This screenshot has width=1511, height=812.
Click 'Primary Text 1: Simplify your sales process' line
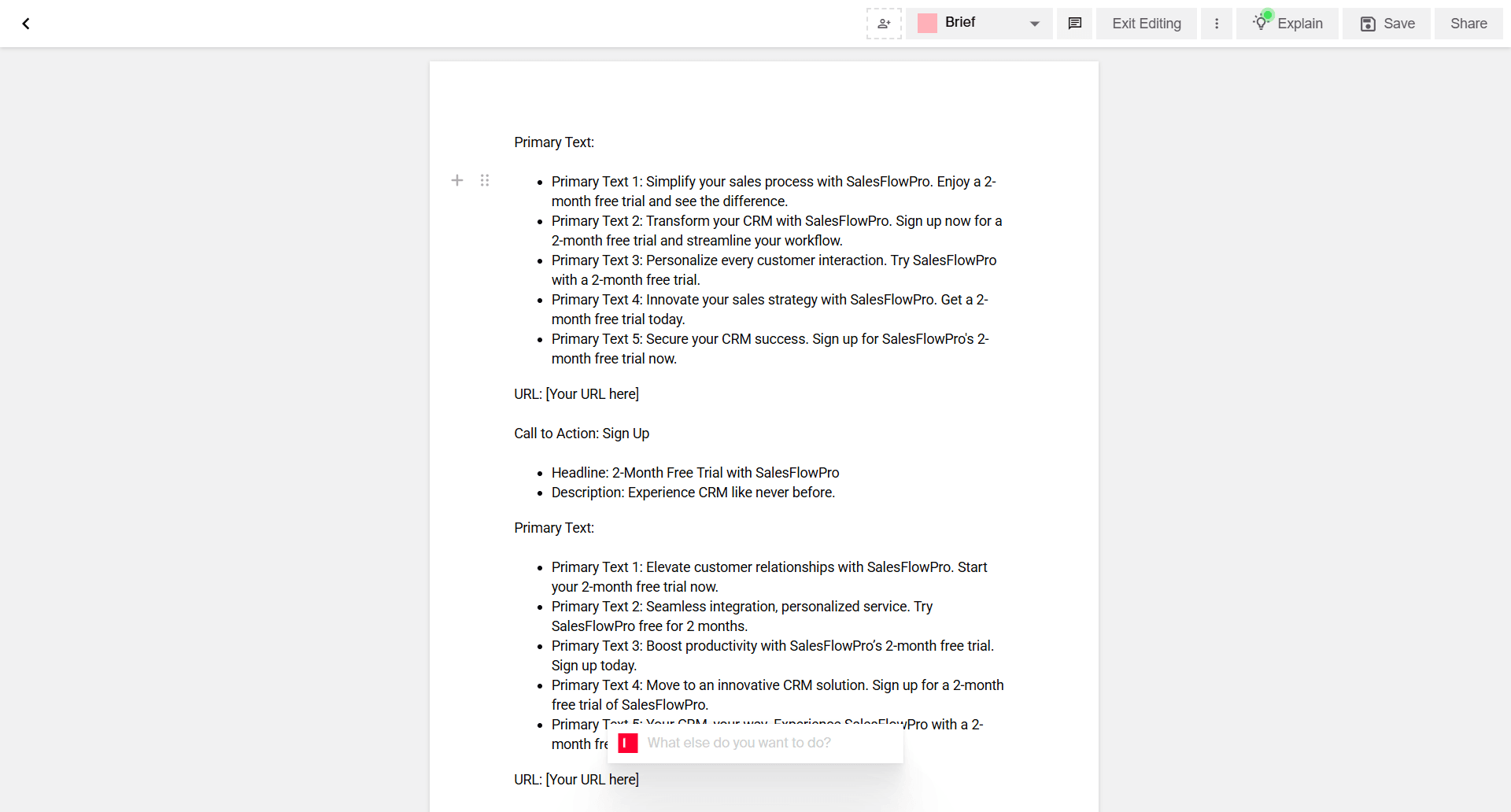click(x=774, y=191)
